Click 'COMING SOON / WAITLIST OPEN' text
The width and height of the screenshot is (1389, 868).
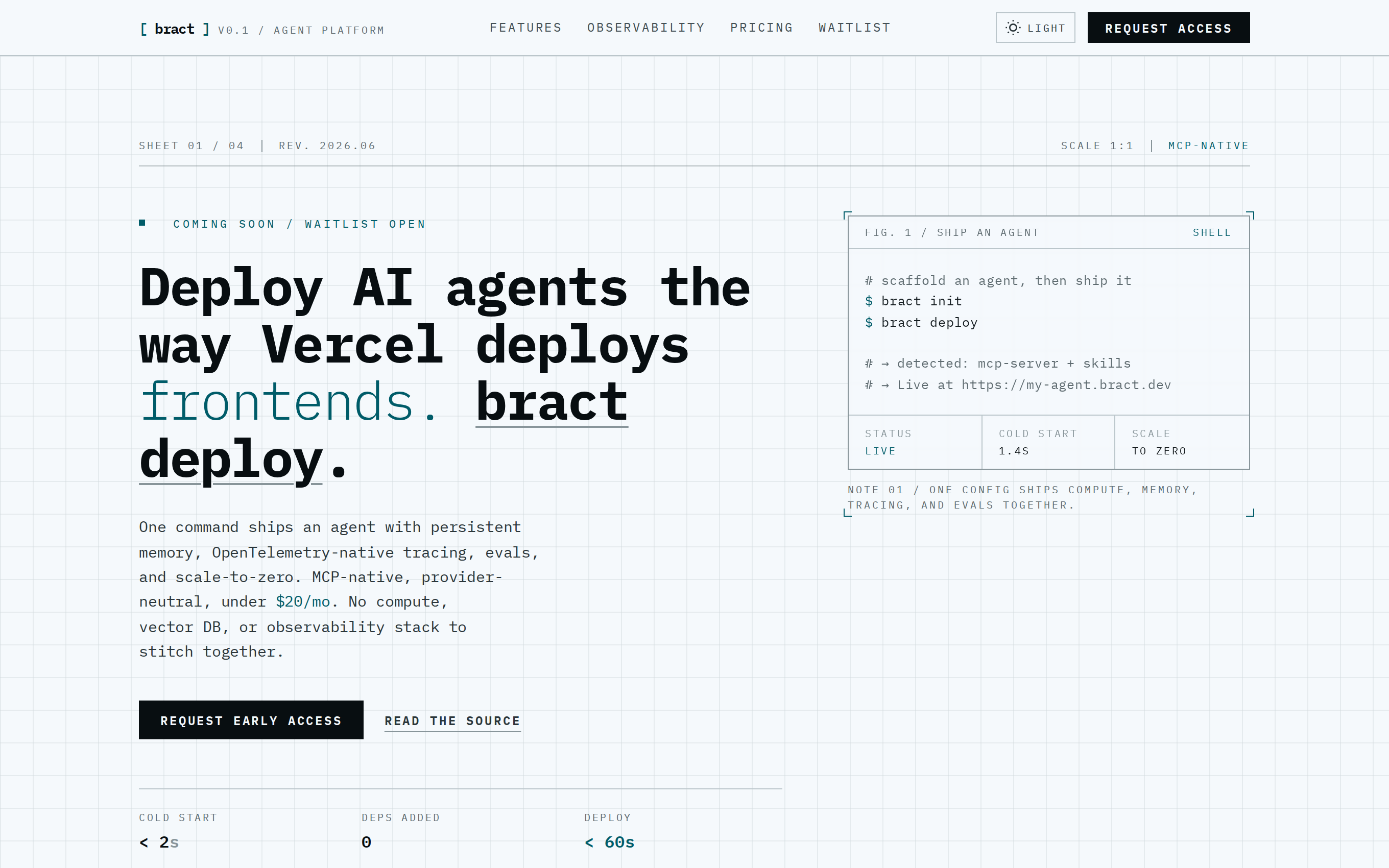click(x=299, y=224)
